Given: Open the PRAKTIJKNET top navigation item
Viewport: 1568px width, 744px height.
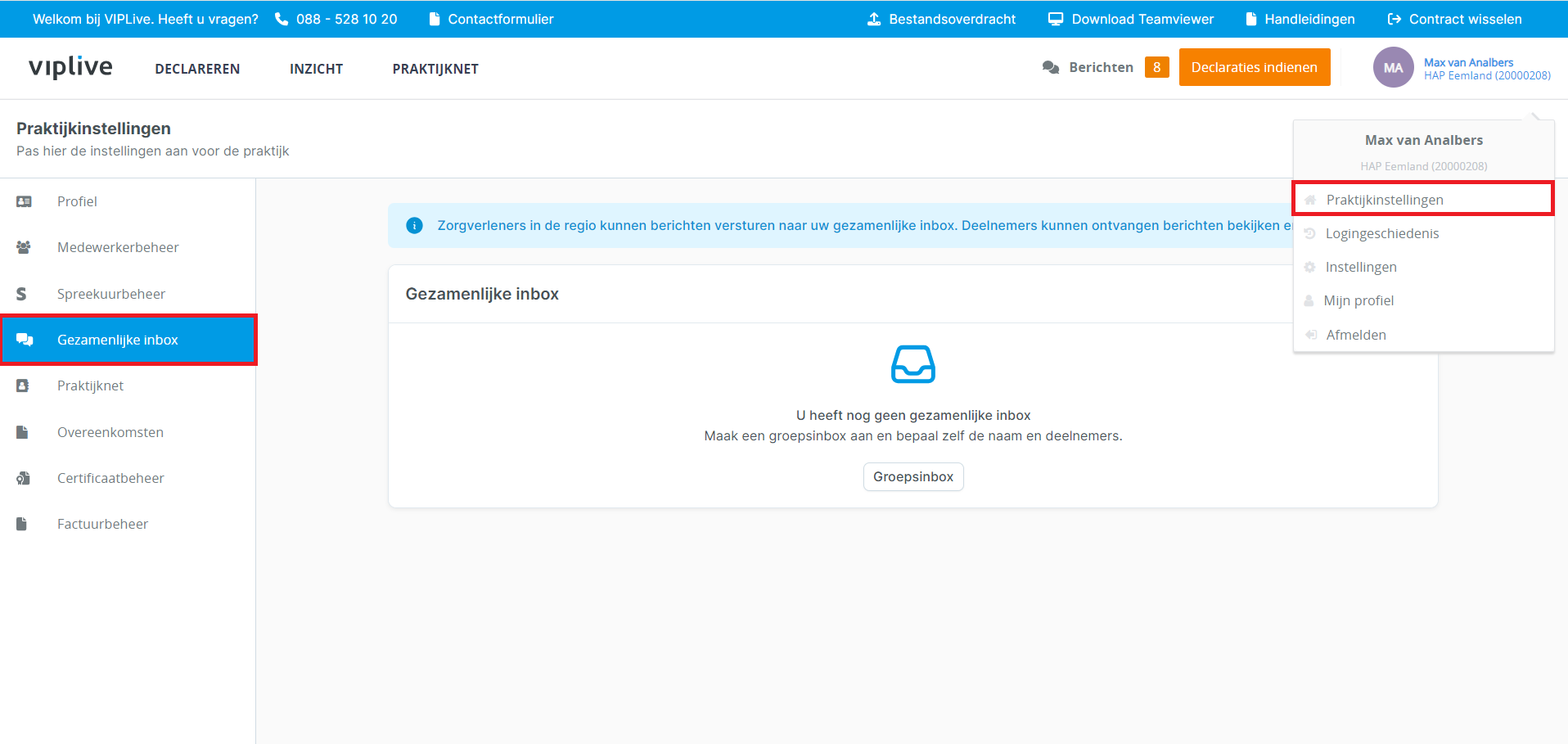Looking at the screenshot, I should [435, 69].
